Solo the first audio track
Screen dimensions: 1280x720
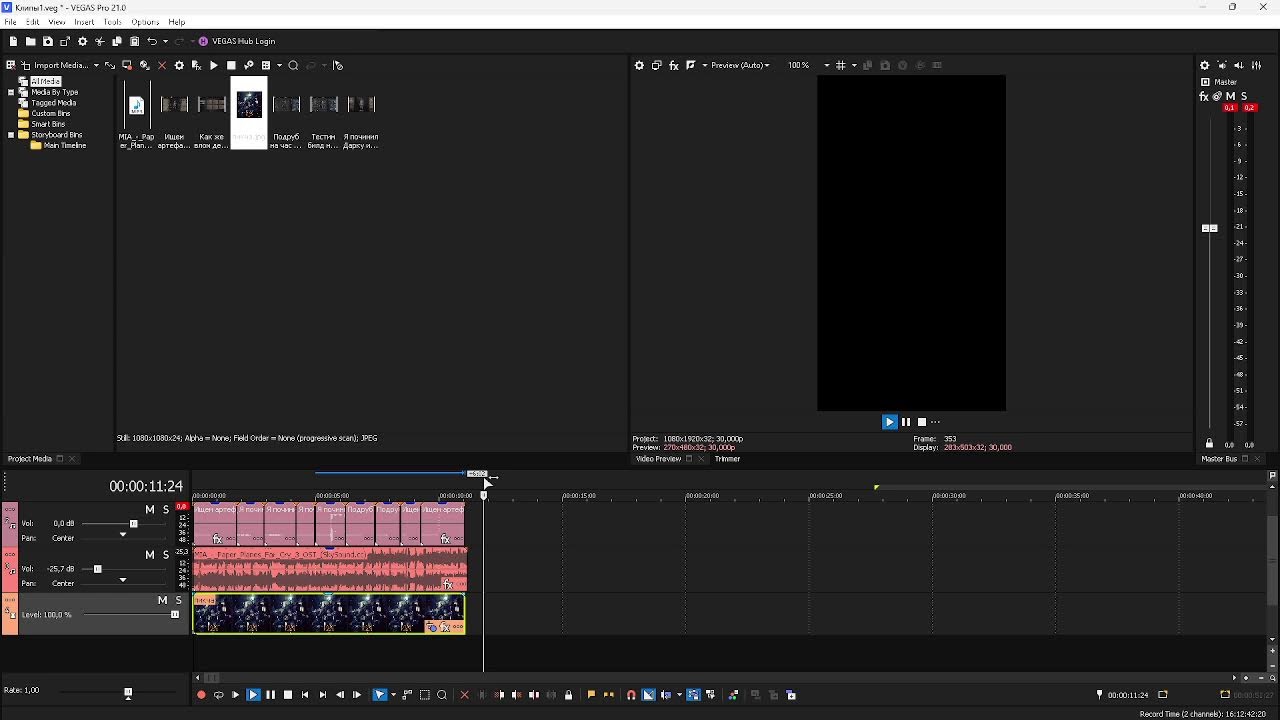click(x=166, y=510)
